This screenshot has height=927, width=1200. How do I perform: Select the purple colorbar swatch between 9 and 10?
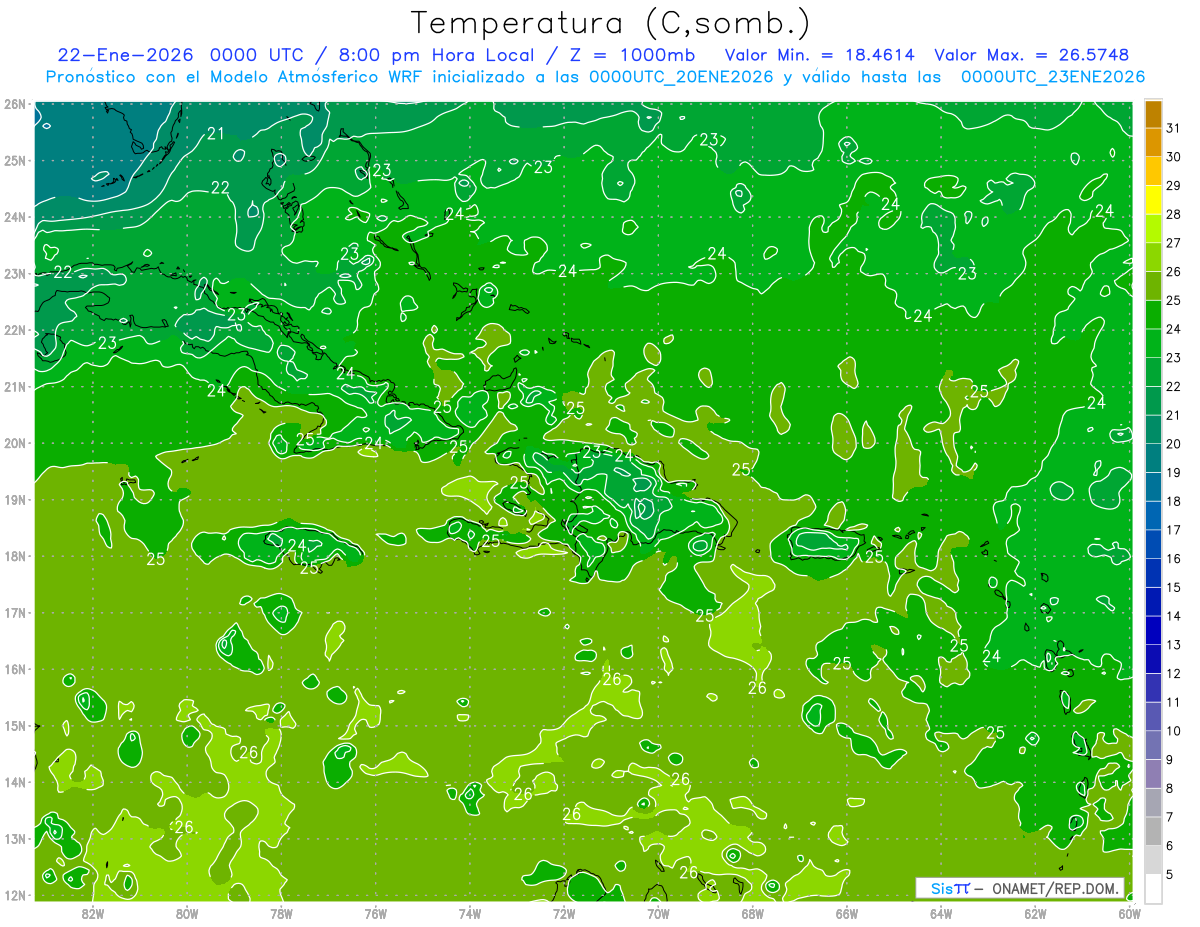[x=1153, y=745]
